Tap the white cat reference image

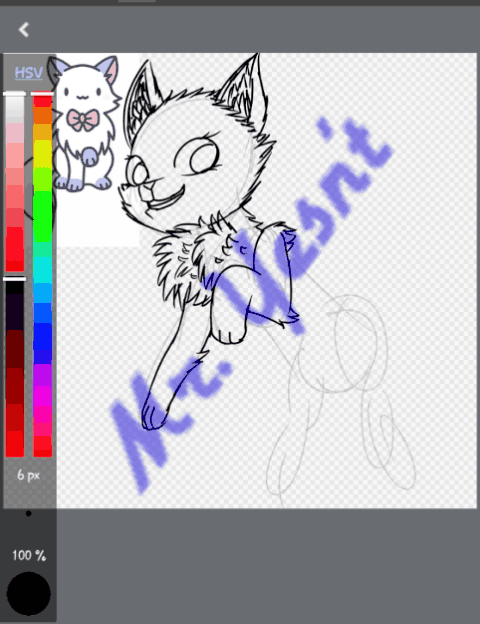pos(86,123)
